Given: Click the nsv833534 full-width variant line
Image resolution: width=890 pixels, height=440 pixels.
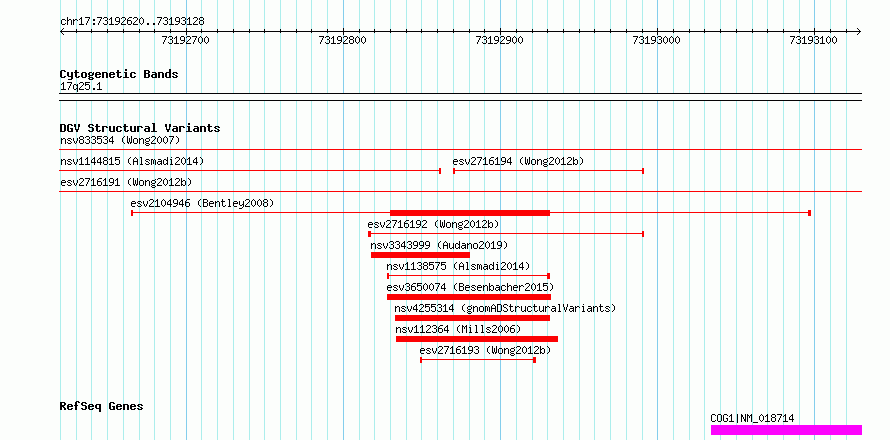Looking at the screenshot, I should pos(461,150).
